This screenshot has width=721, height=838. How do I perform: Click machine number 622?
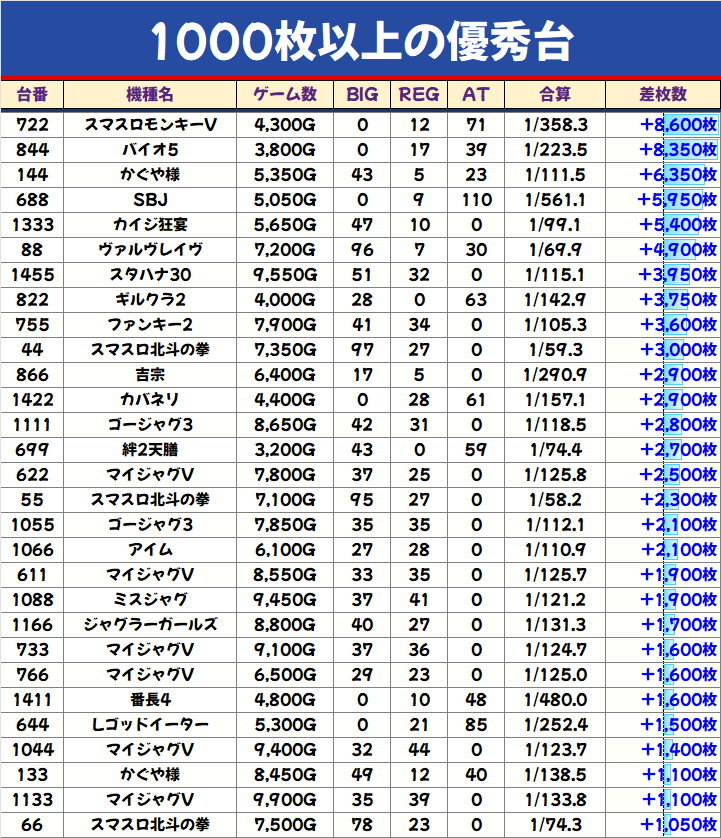click(x=32, y=475)
